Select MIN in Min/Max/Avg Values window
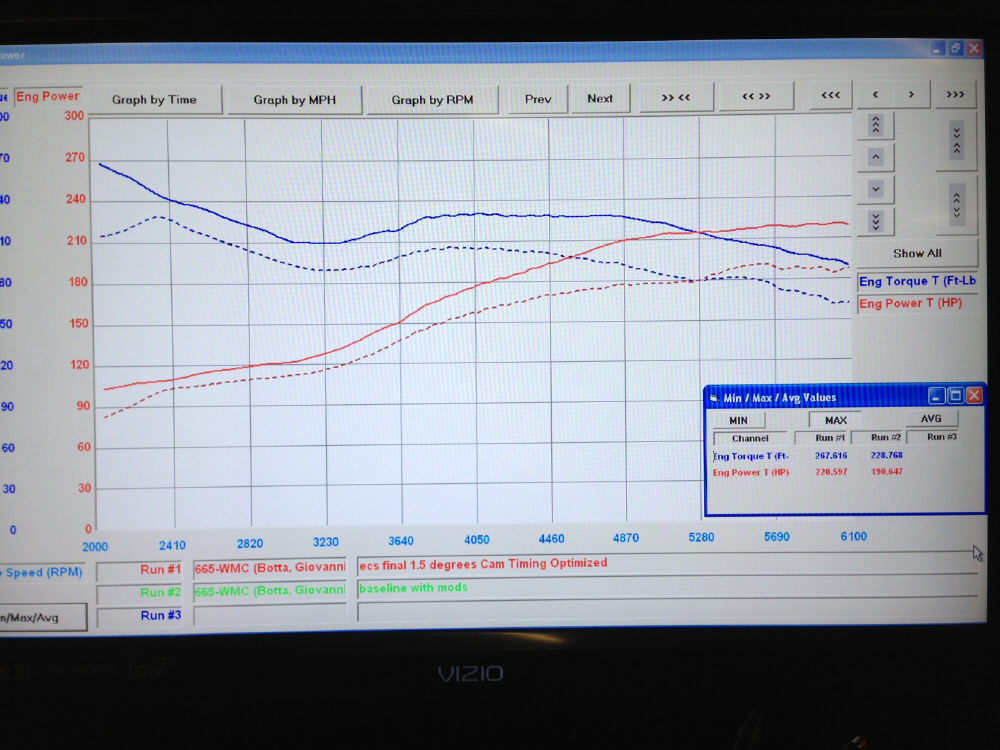 click(x=738, y=420)
